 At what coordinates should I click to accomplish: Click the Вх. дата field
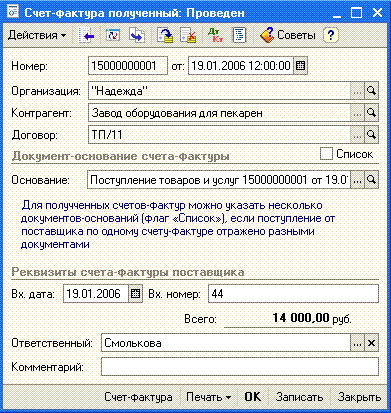click(96, 294)
